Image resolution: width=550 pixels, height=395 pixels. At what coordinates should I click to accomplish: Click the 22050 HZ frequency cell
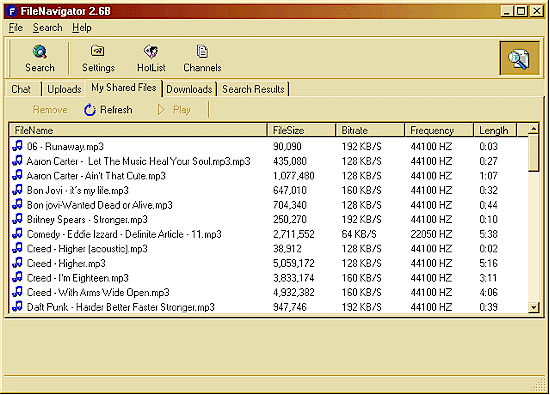tap(431, 234)
